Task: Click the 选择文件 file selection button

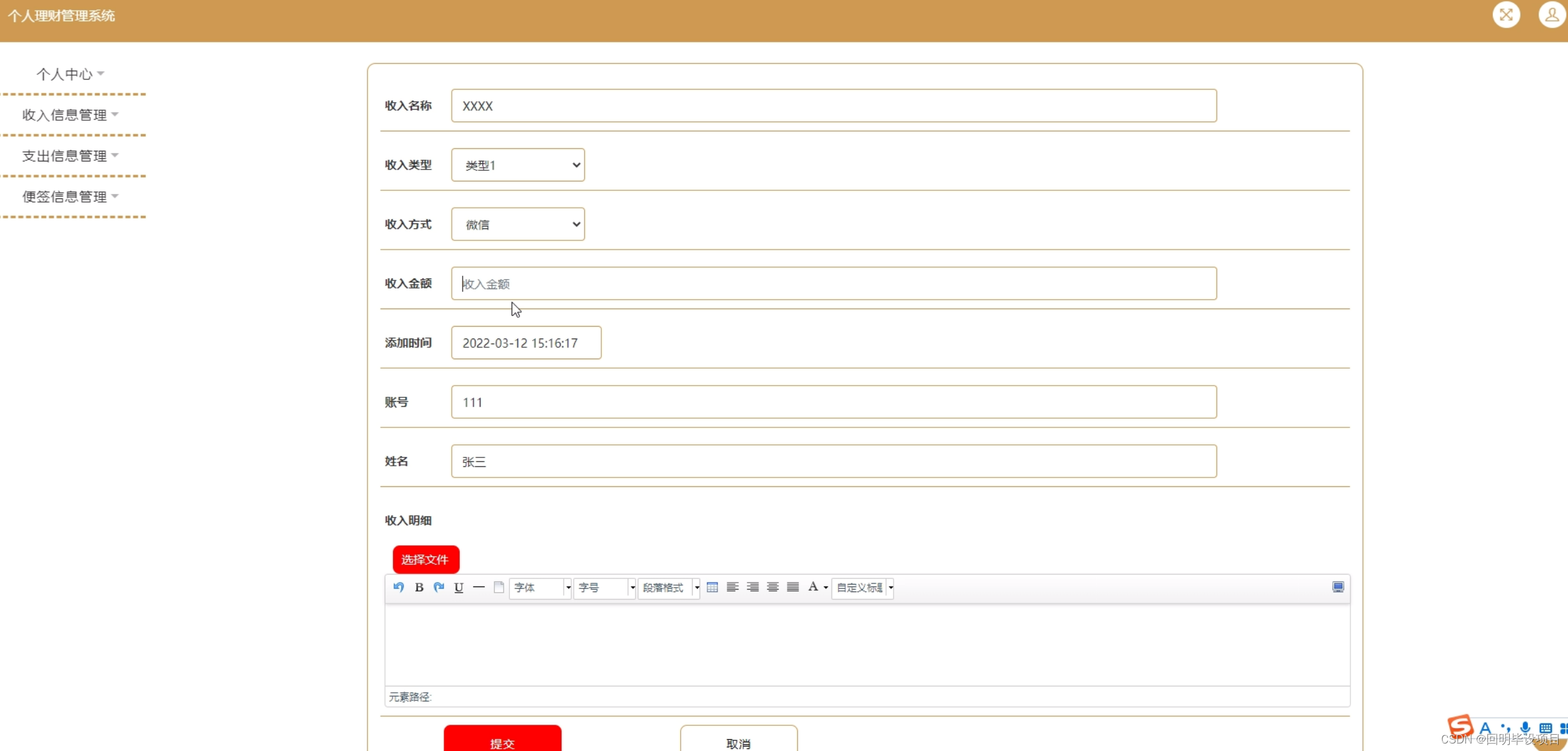Action: pyautogui.click(x=425, y=559)
